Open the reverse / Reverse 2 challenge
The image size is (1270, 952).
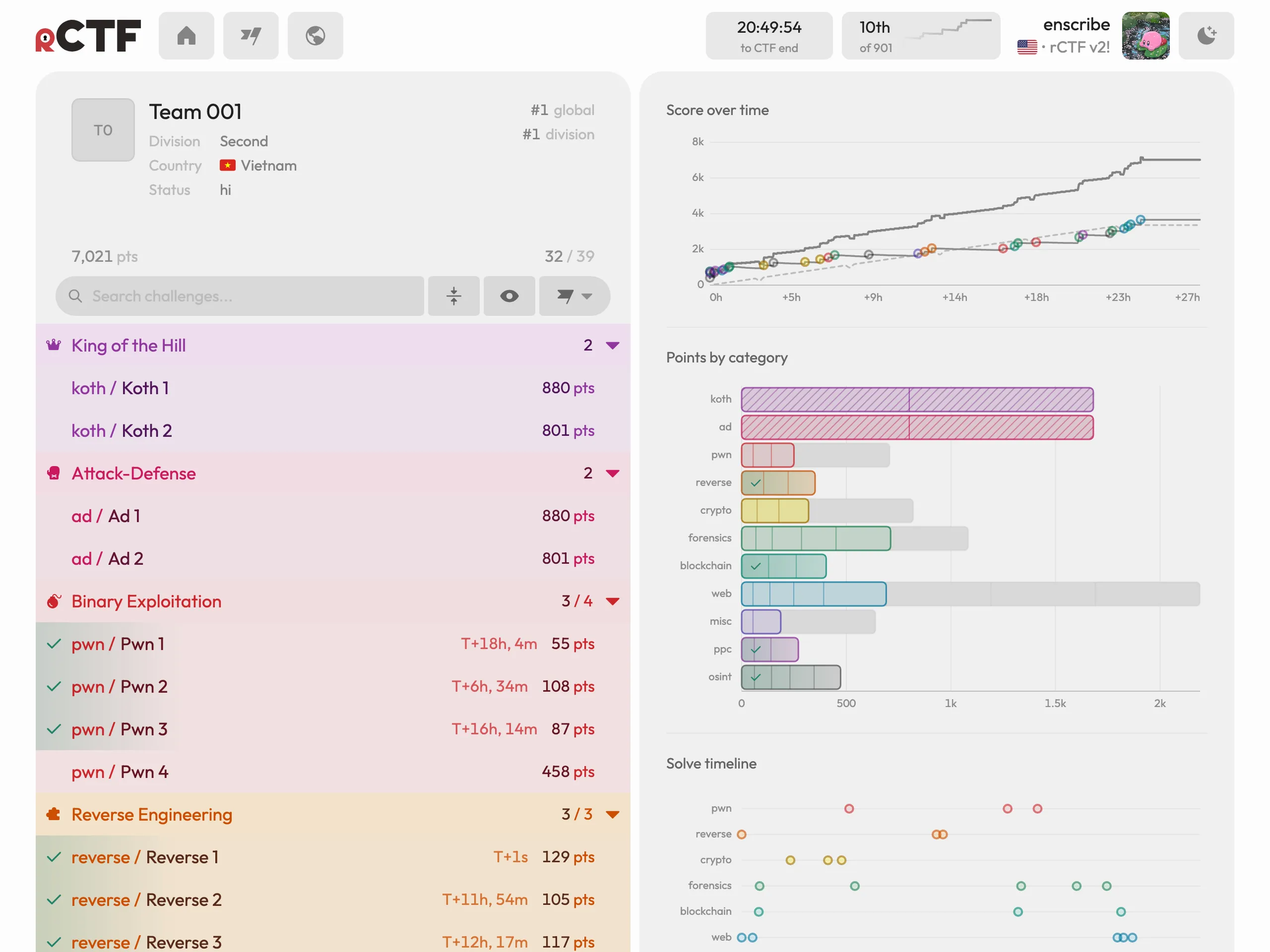coord(333,900)
